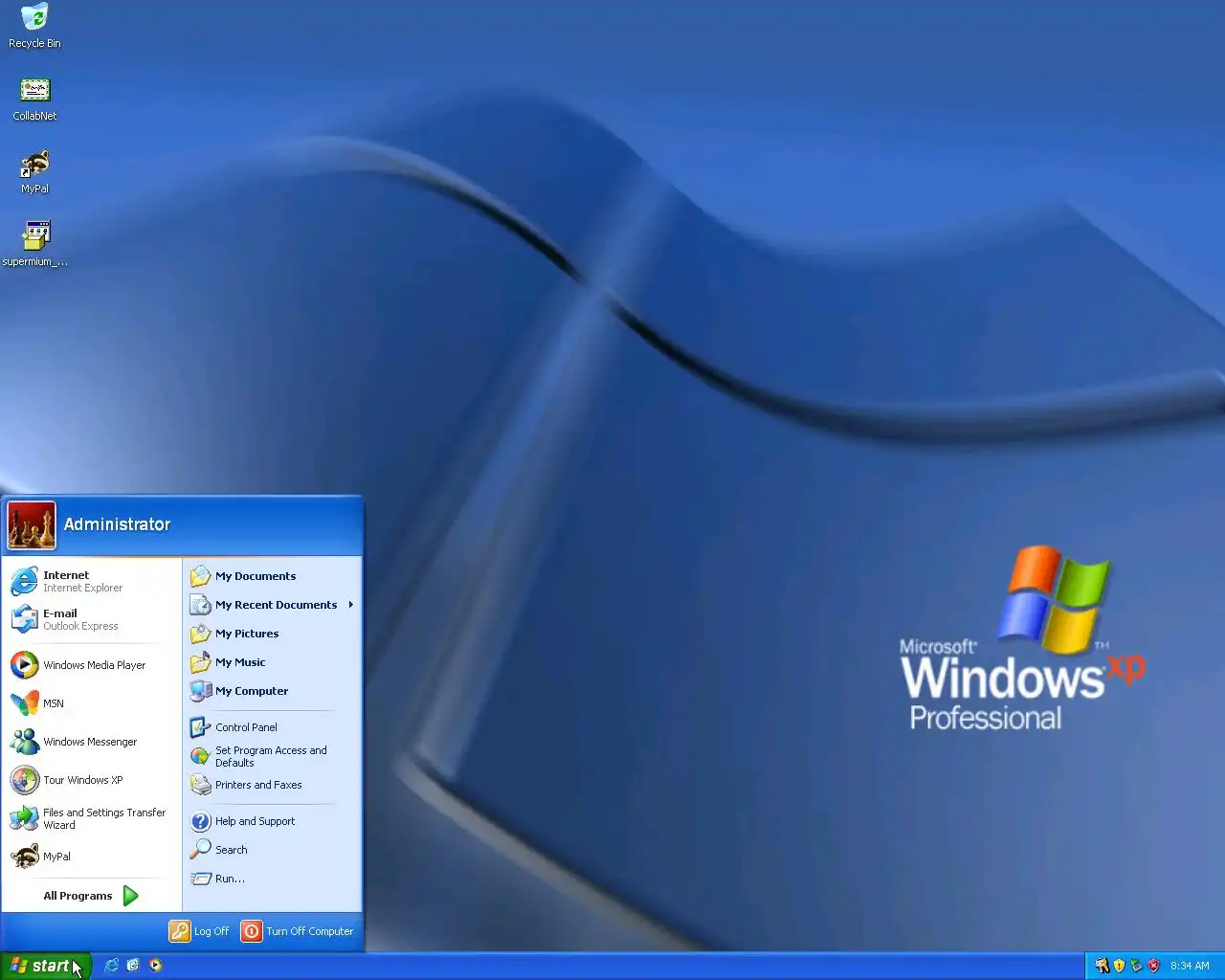Click the yellow shield tray icon
This screenshot has height=980, width=1225.
pyautogui.click(x=1119, y=966)
